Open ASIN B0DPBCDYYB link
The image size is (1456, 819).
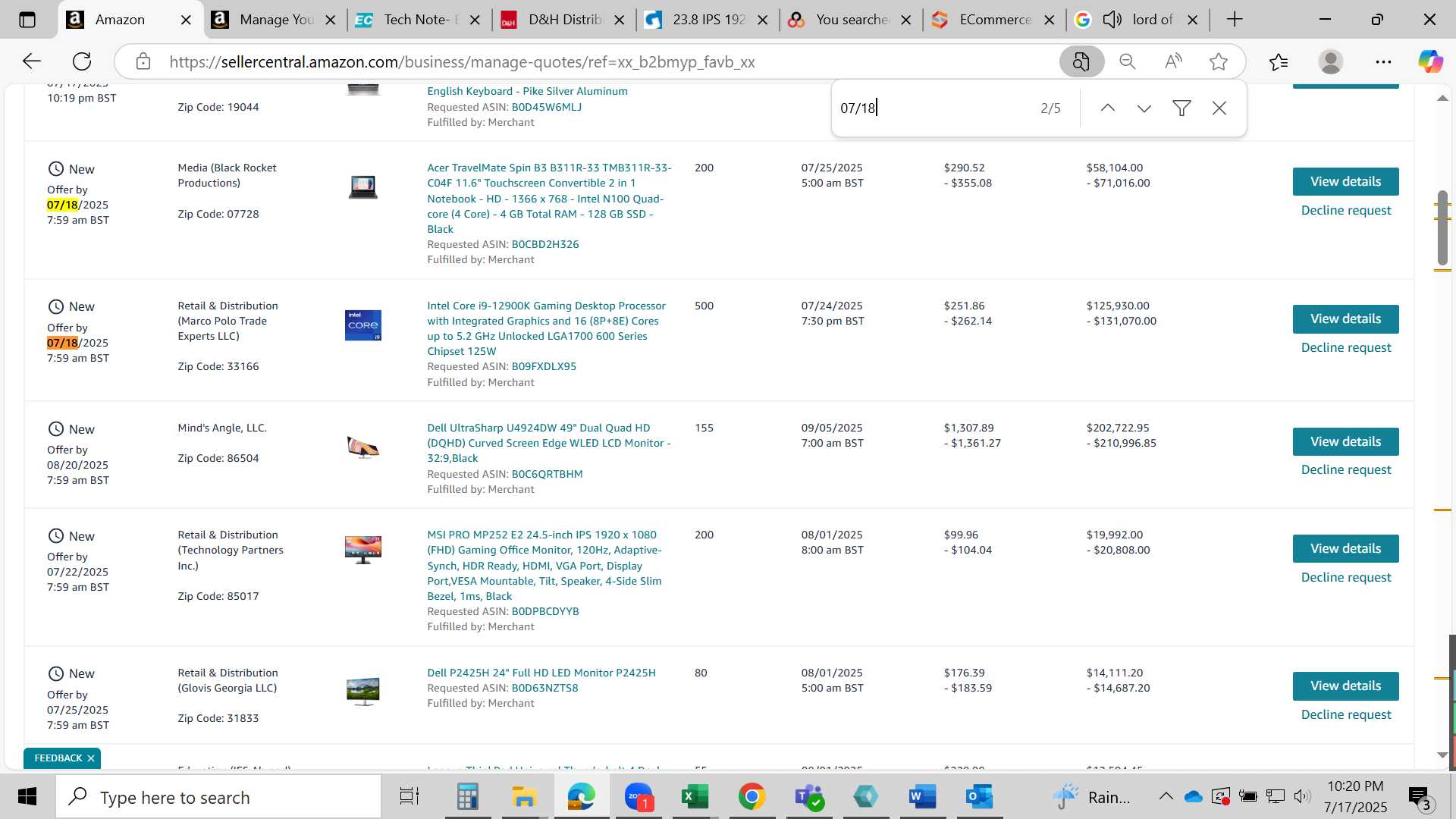click(544, 611)
